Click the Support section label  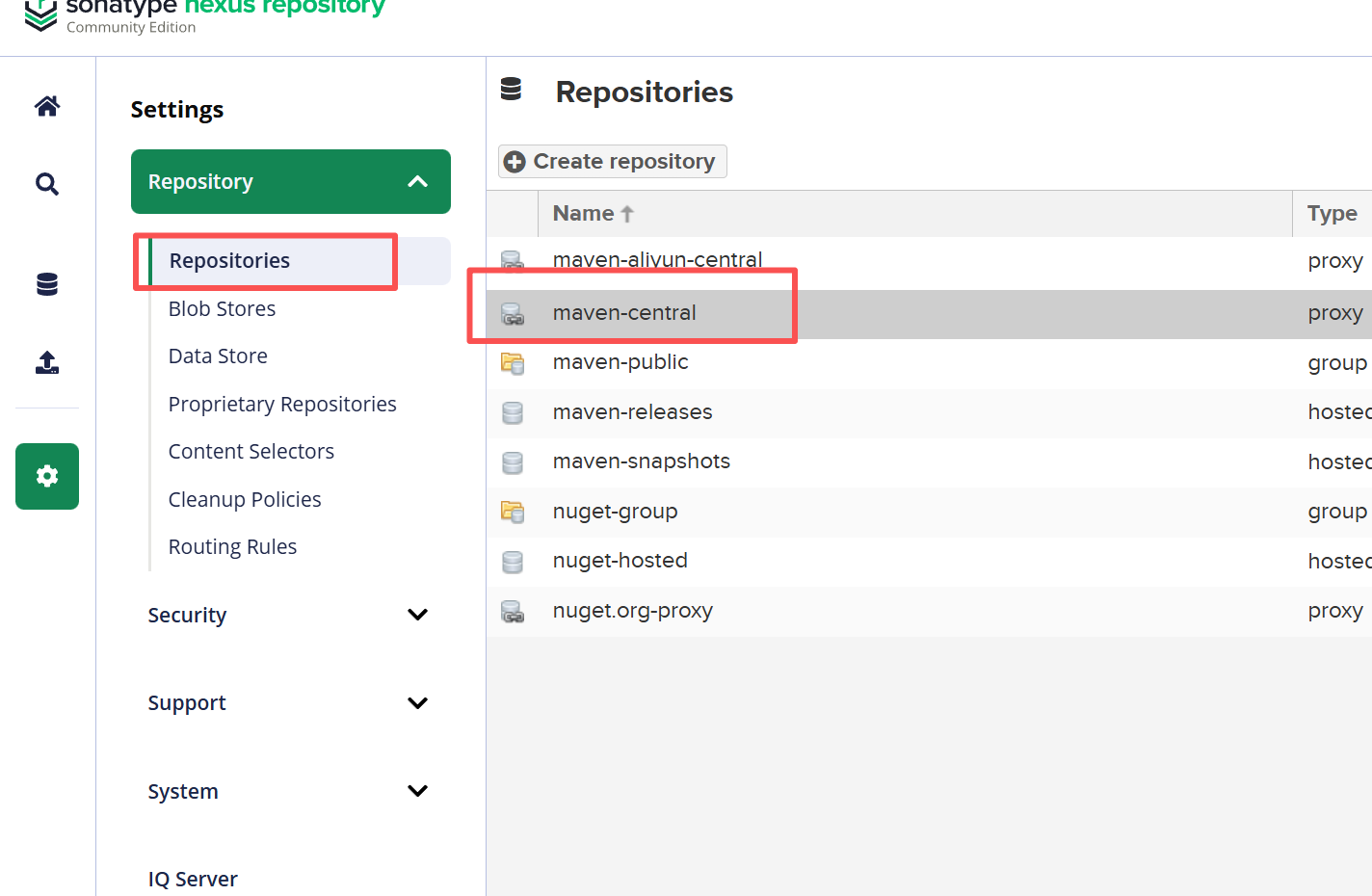(x=187, y=703)
